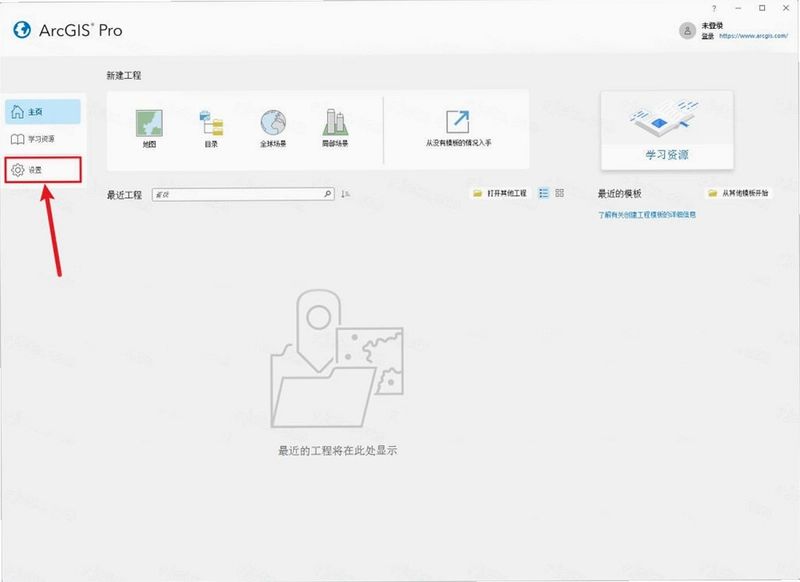This screenshot has width=800, height=582.
Task: Open the Help question mark icon
Action: pos(714,8)
